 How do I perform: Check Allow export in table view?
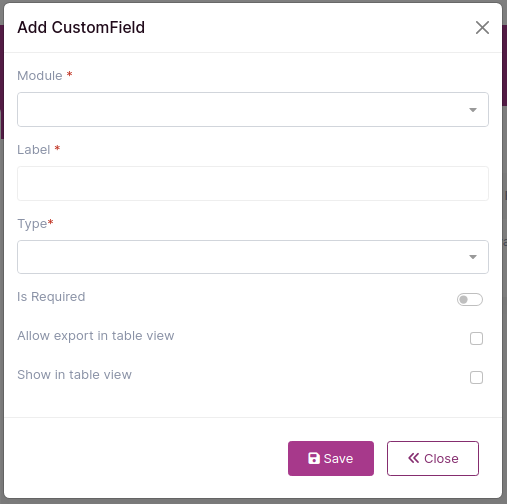(476, 338)
